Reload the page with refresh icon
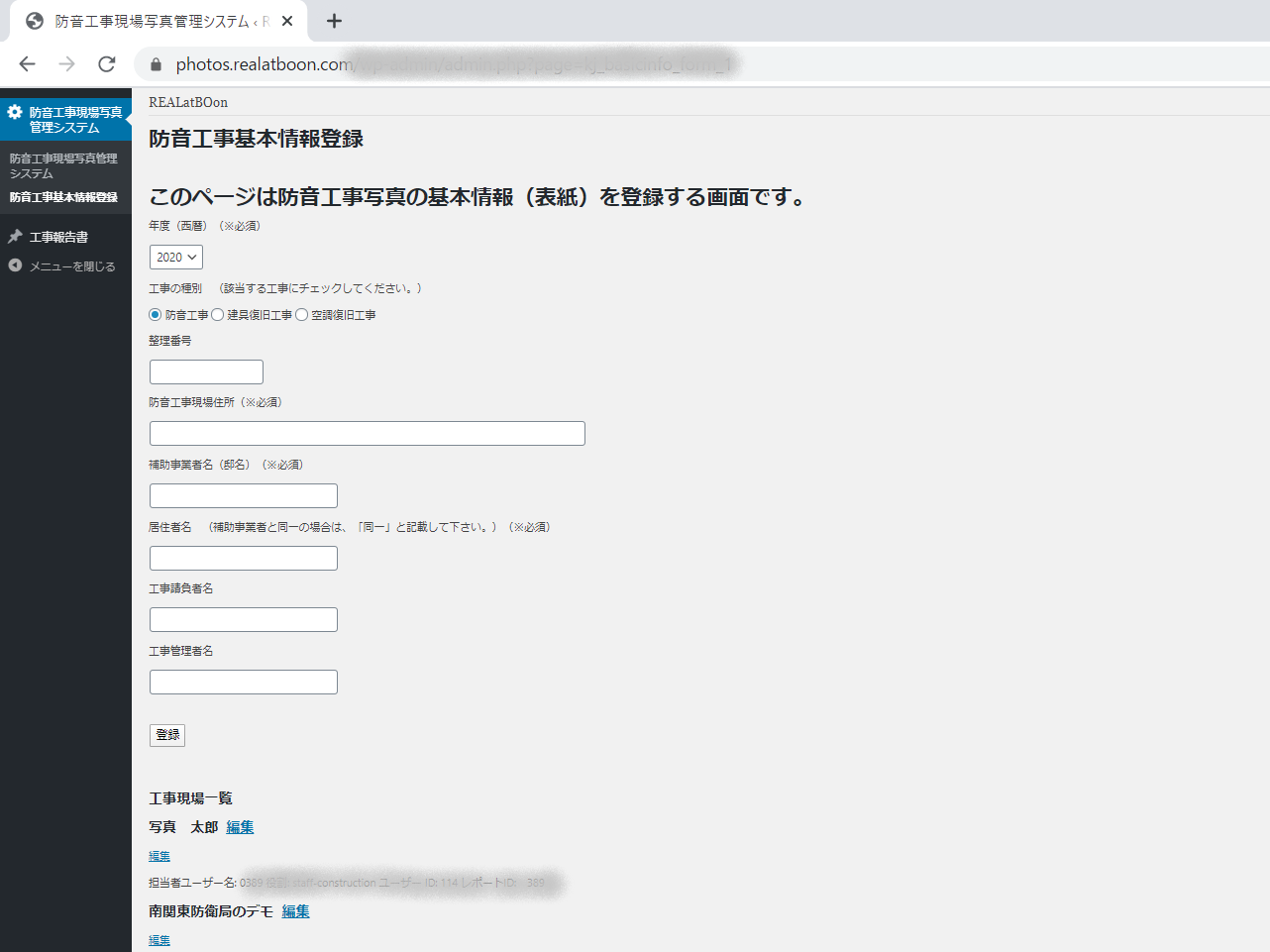The width and height of the screenshot is (1270, 952). coord(107,64)
